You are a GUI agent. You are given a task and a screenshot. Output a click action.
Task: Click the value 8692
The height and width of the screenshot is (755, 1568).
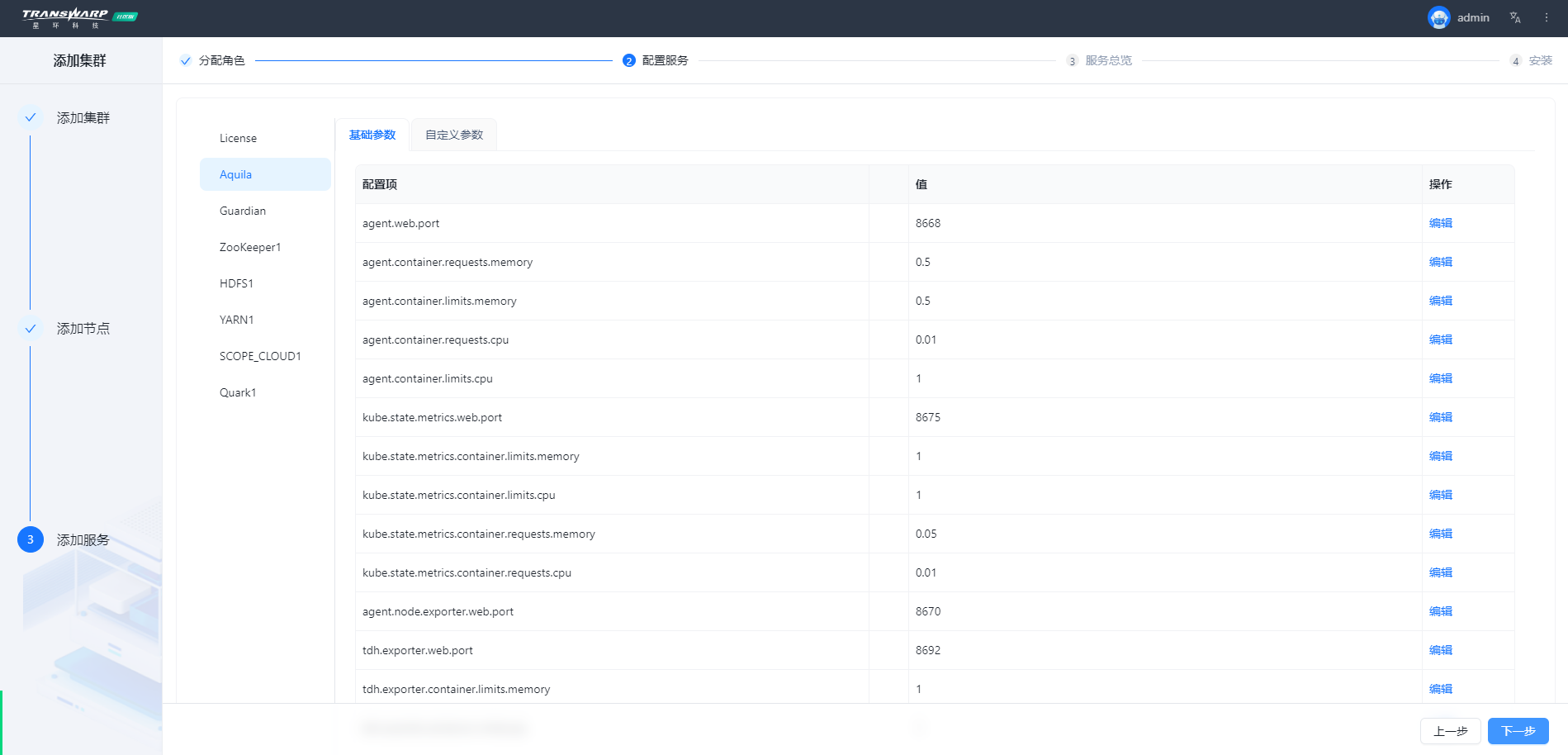928,650
